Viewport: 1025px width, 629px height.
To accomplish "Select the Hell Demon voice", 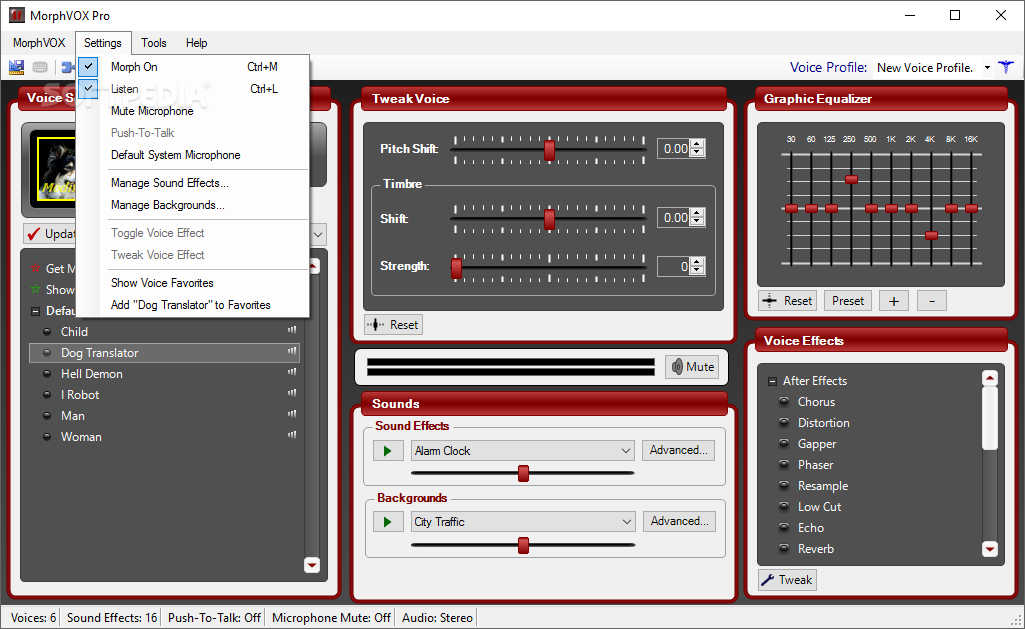I will coord(165,373).
